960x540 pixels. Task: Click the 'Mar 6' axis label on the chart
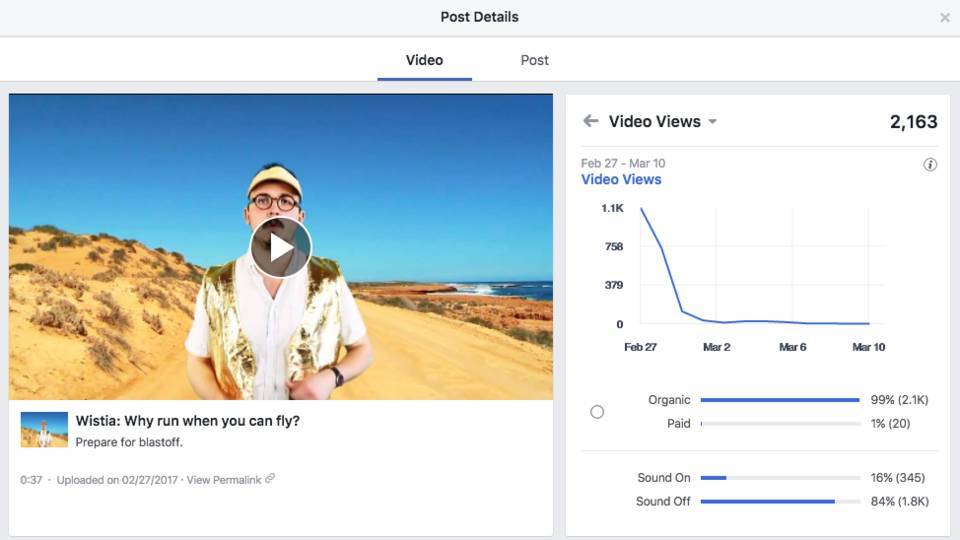(x=792, y=347)
